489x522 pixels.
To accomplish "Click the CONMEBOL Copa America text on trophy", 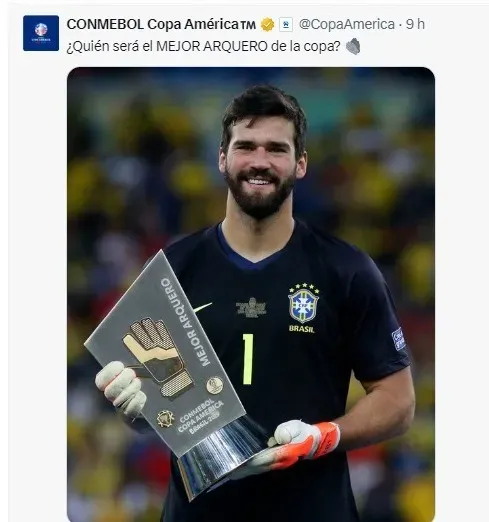I will tap(201, 415).
